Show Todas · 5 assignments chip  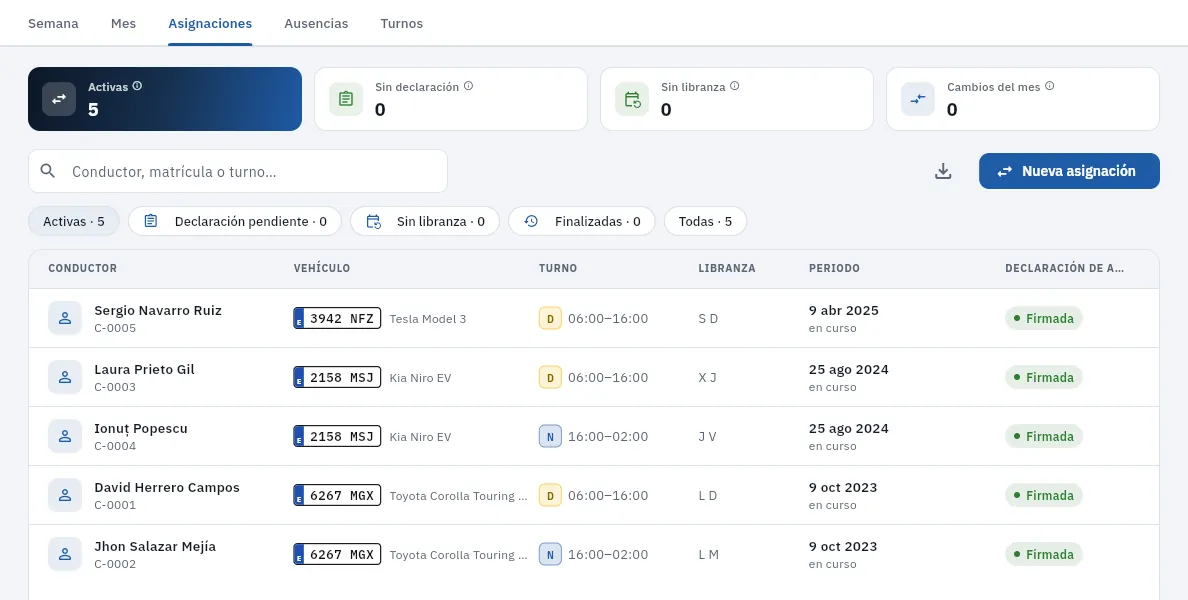(x=705, y=221)
